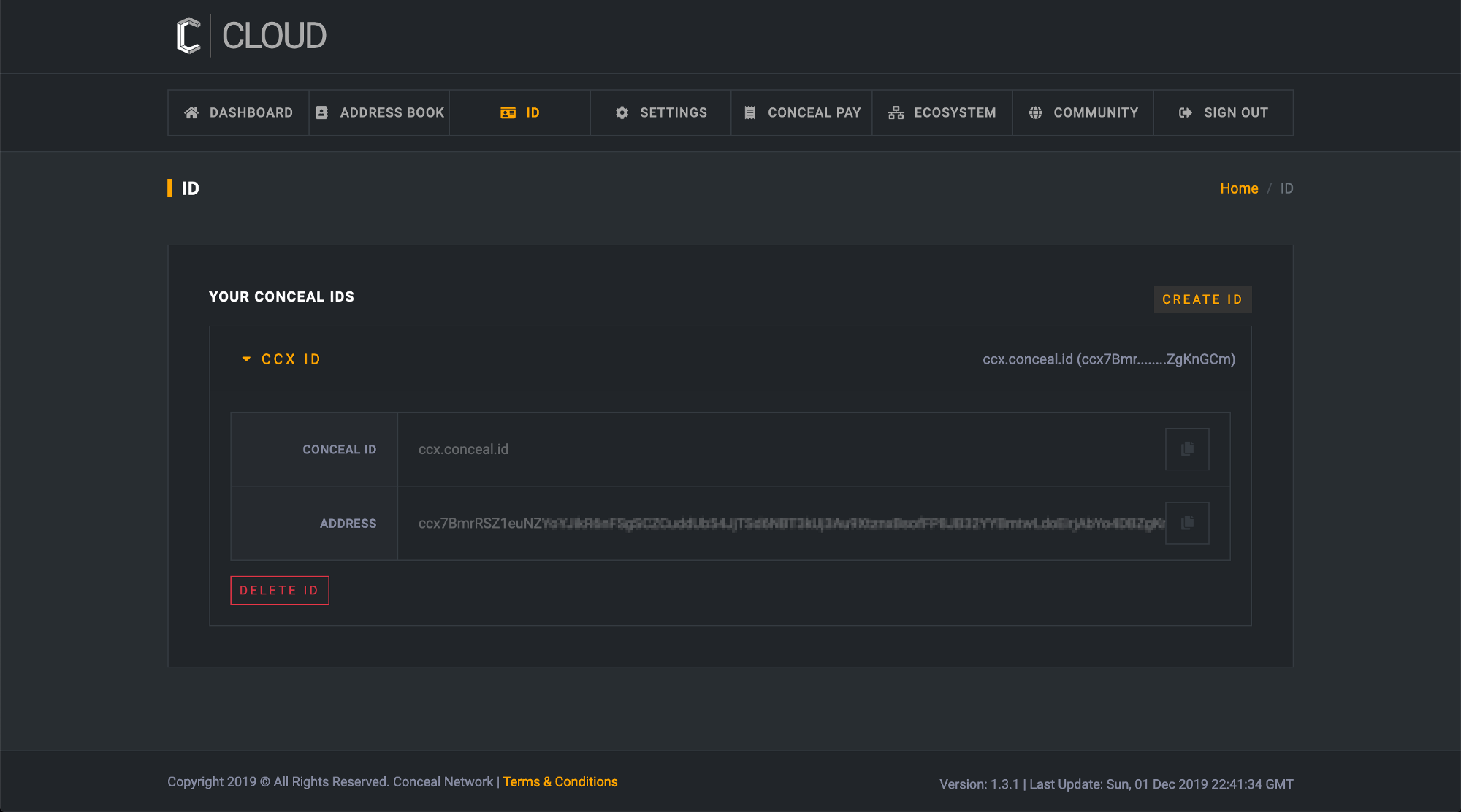Click the Settings gear icon
1461x812 pixels.
coord(622,112)
